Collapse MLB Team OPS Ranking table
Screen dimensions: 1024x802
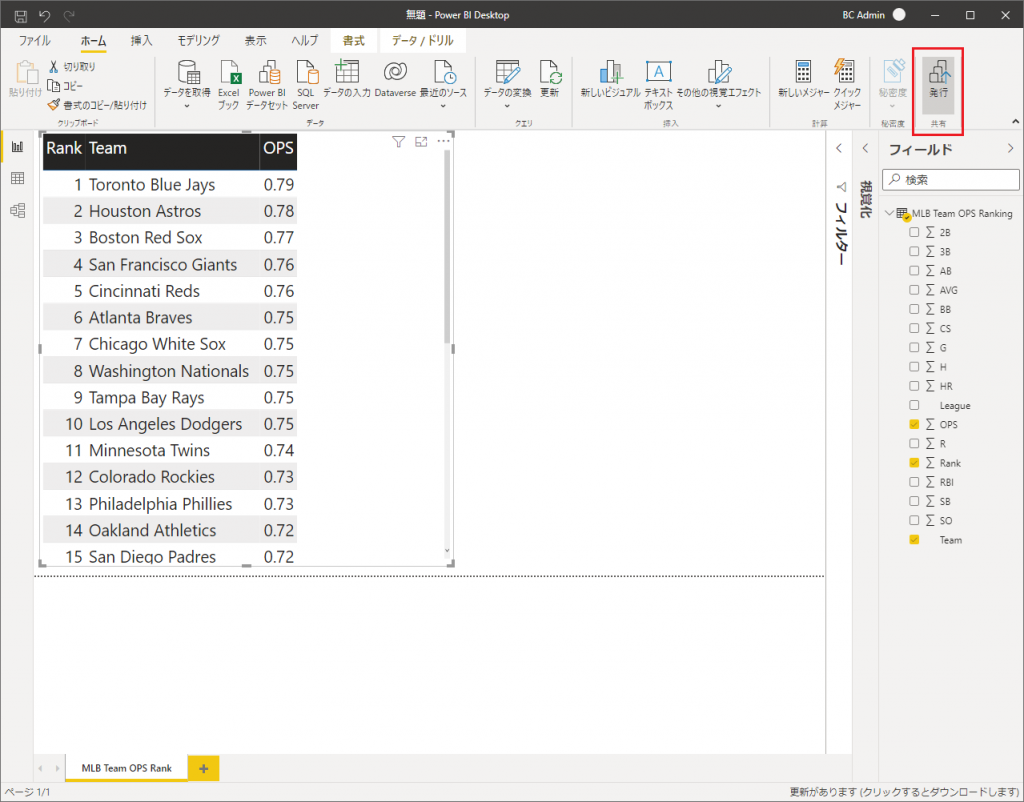click(x=889, y=213)
